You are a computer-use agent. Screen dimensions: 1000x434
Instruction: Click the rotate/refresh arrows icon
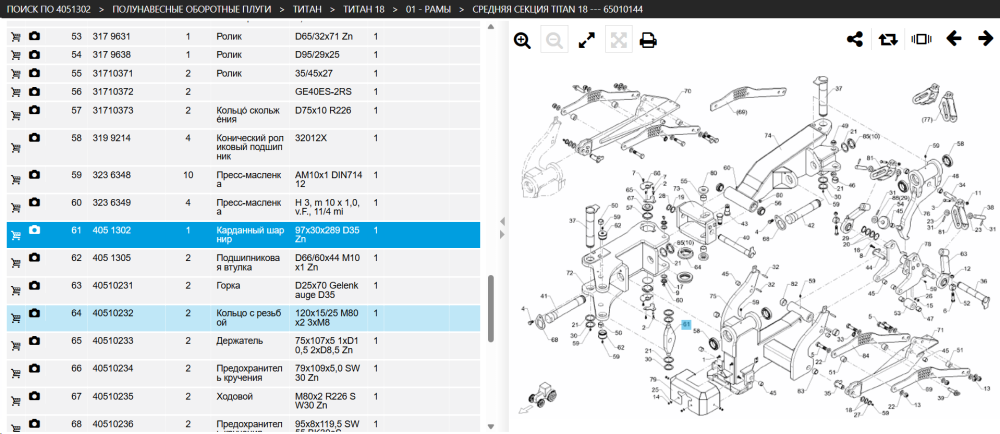click(x=887, y=40)
